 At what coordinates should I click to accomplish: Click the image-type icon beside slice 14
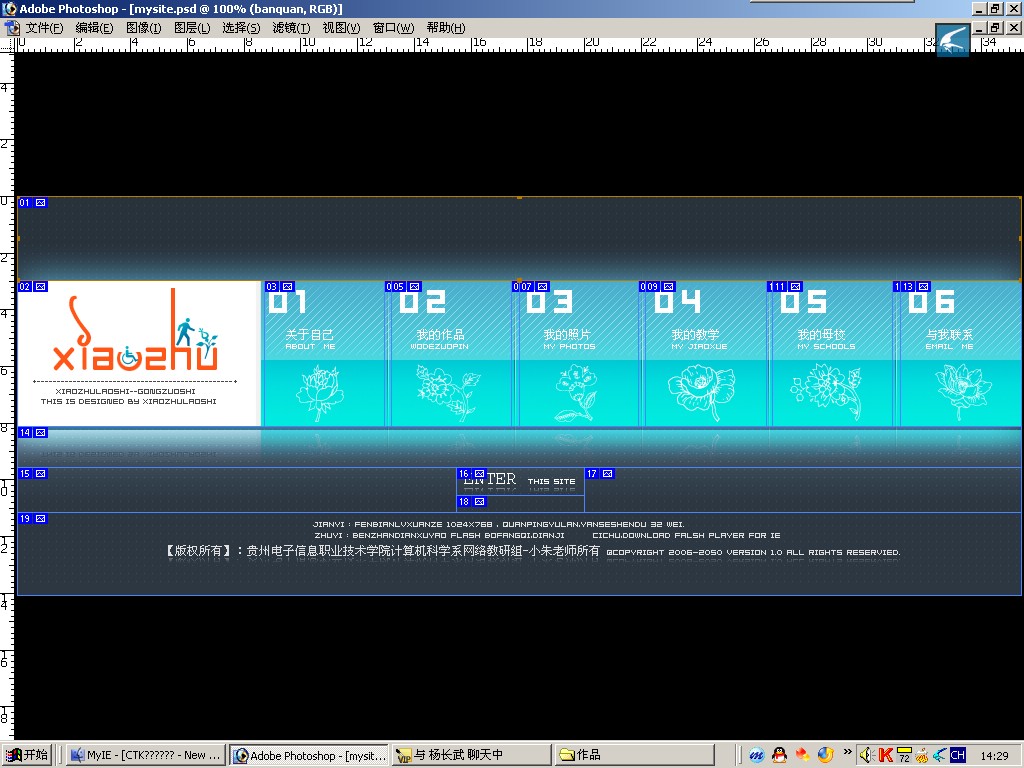(40, 432)
